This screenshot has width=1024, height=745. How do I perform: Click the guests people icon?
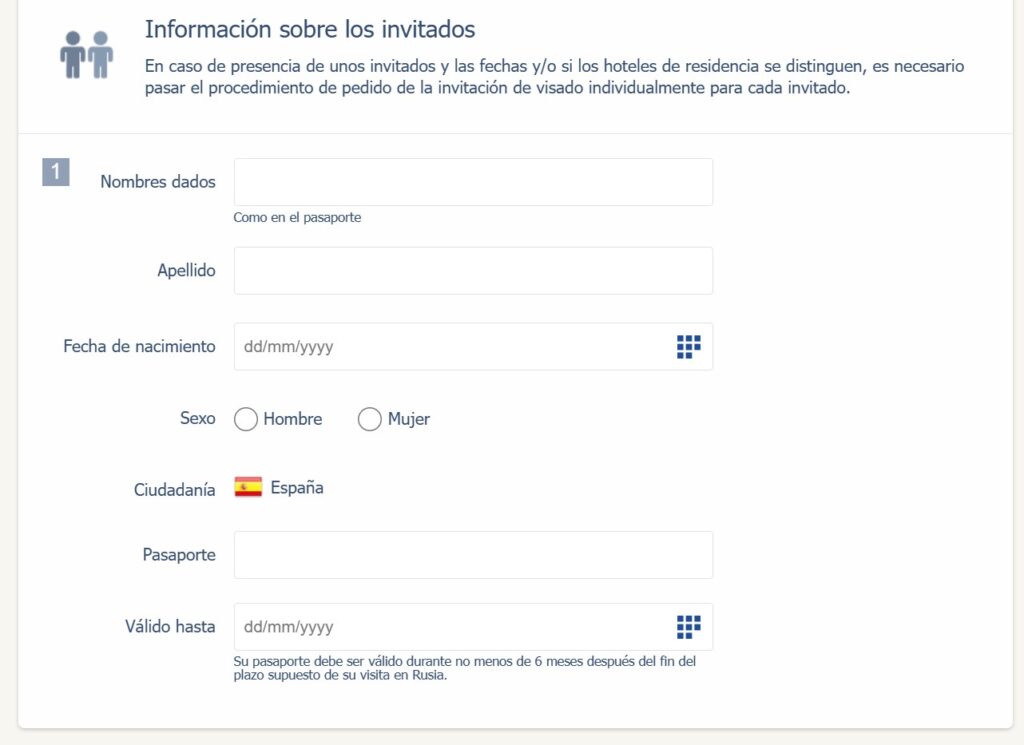click(x=86, y=54)
